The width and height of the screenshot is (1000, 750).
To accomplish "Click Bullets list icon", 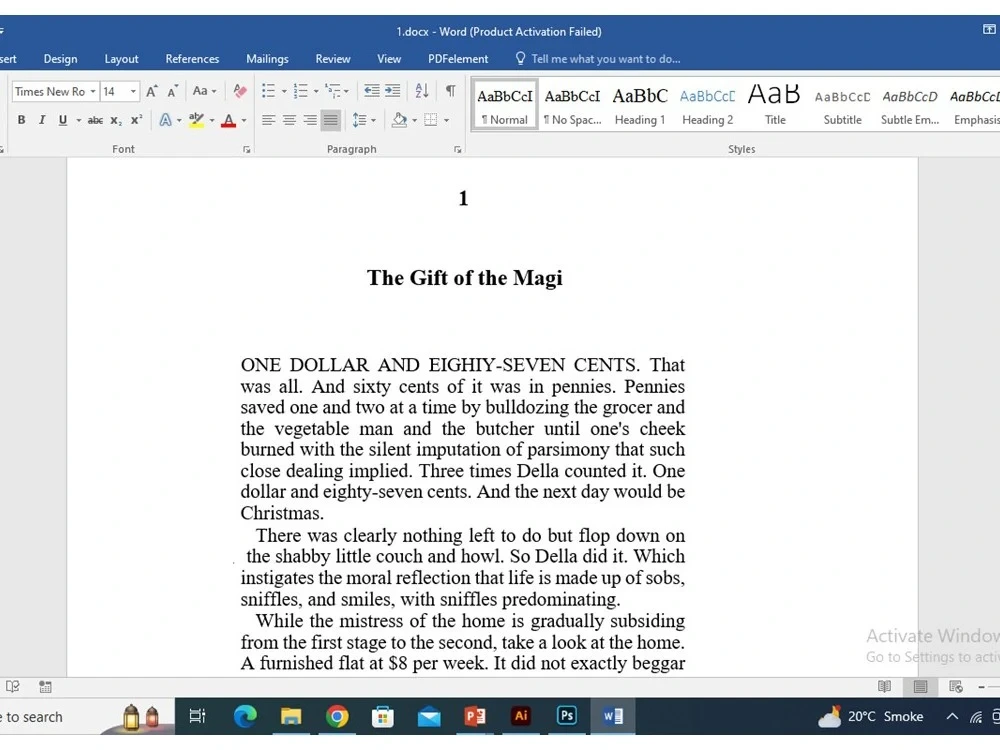I will pyautogui.click(x=268, y=91).
